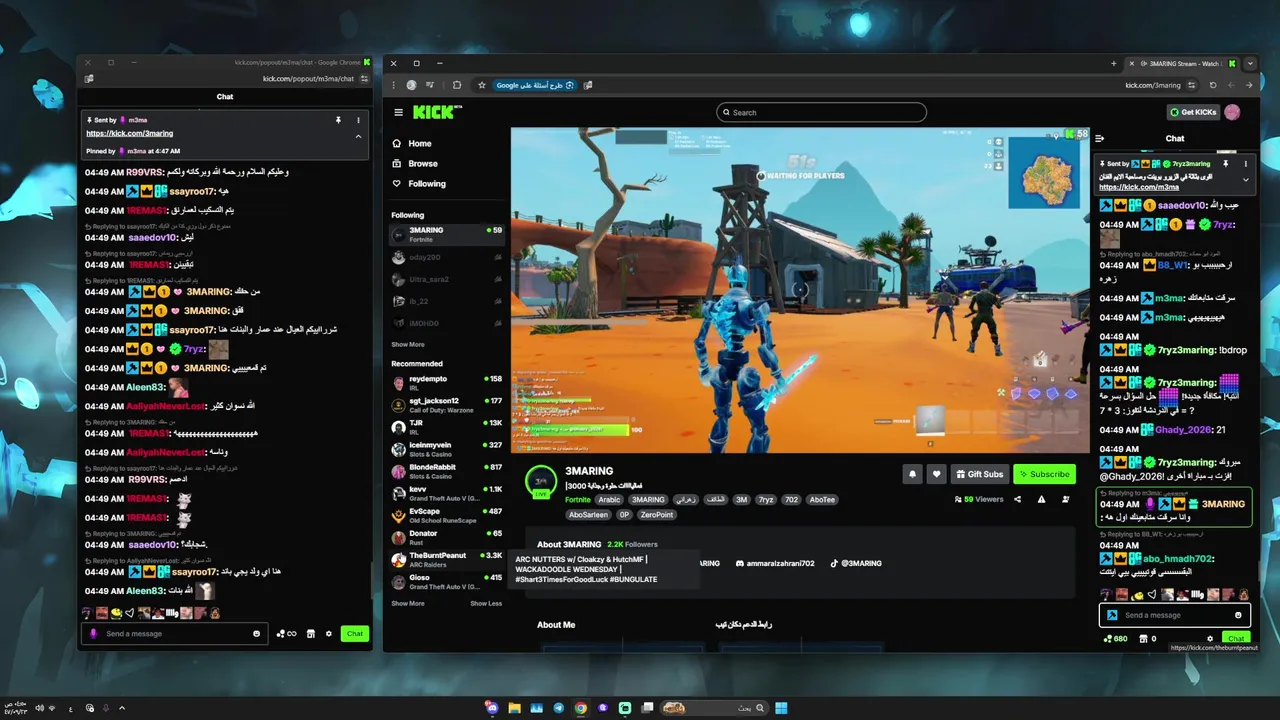Click the Gift Subs button
The height and width of the screenshot is (720, 1280).
(979, 474)
